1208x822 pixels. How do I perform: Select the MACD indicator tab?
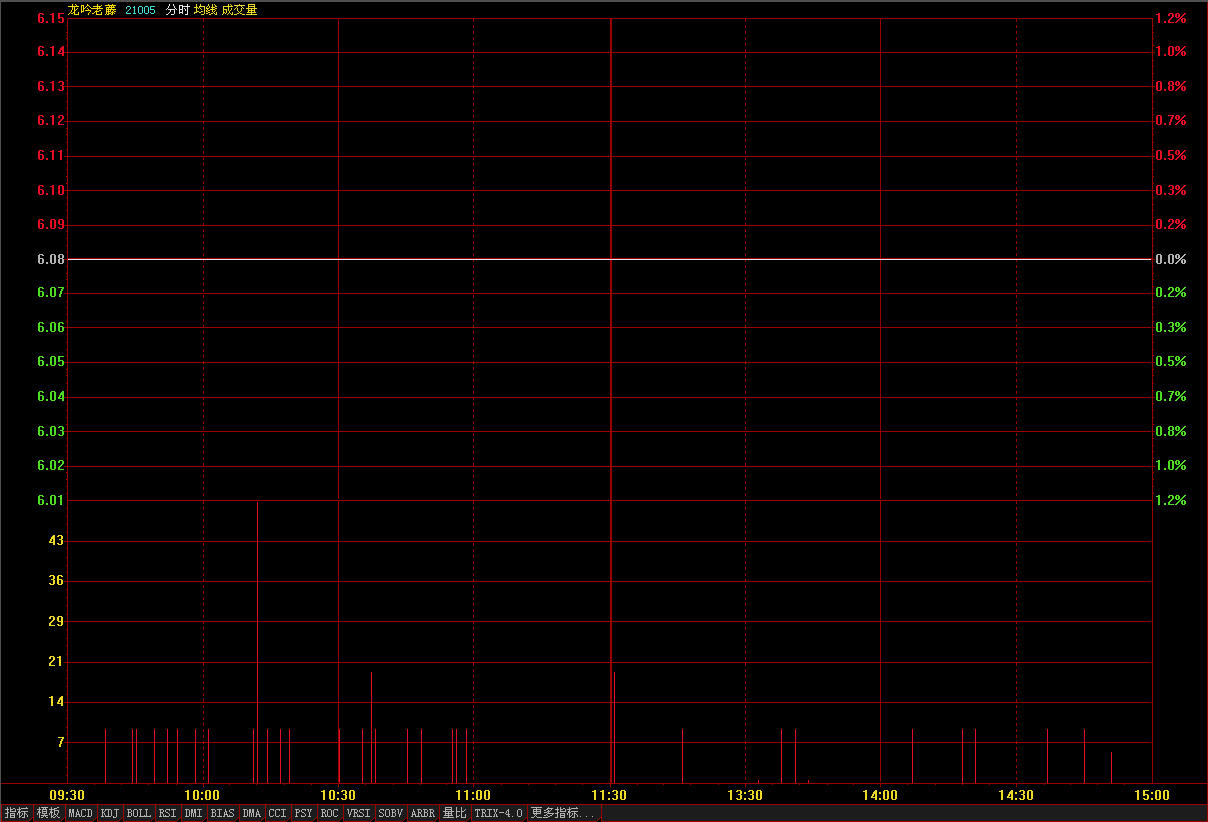pos(81,813)
